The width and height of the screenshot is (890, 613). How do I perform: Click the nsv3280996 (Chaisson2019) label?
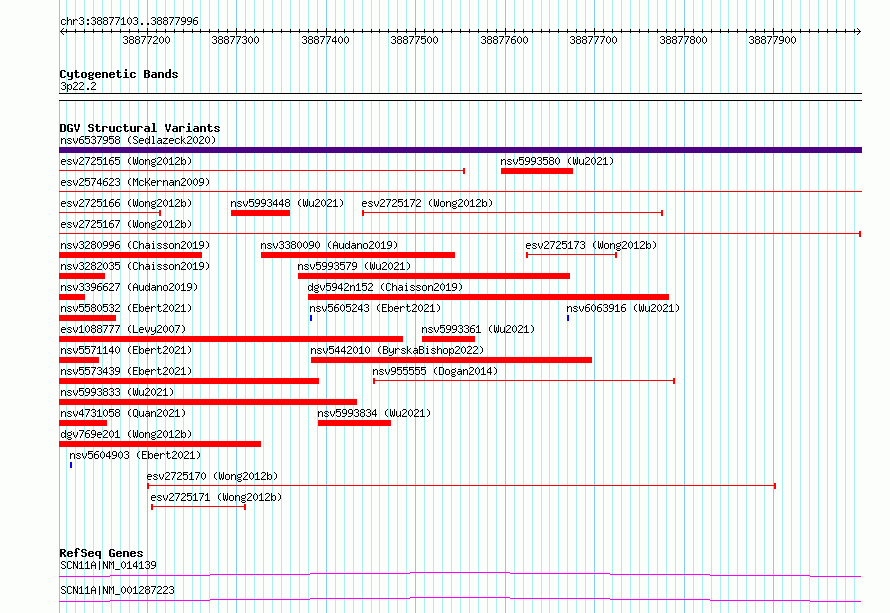pyautogui.click(x=135, y=245)
